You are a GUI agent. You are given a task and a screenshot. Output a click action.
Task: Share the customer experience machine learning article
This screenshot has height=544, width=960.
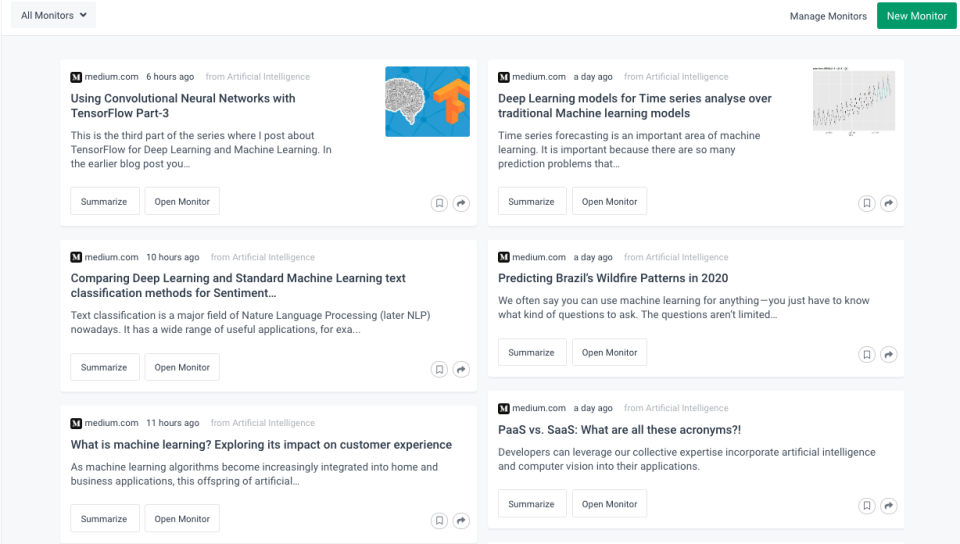461,520
